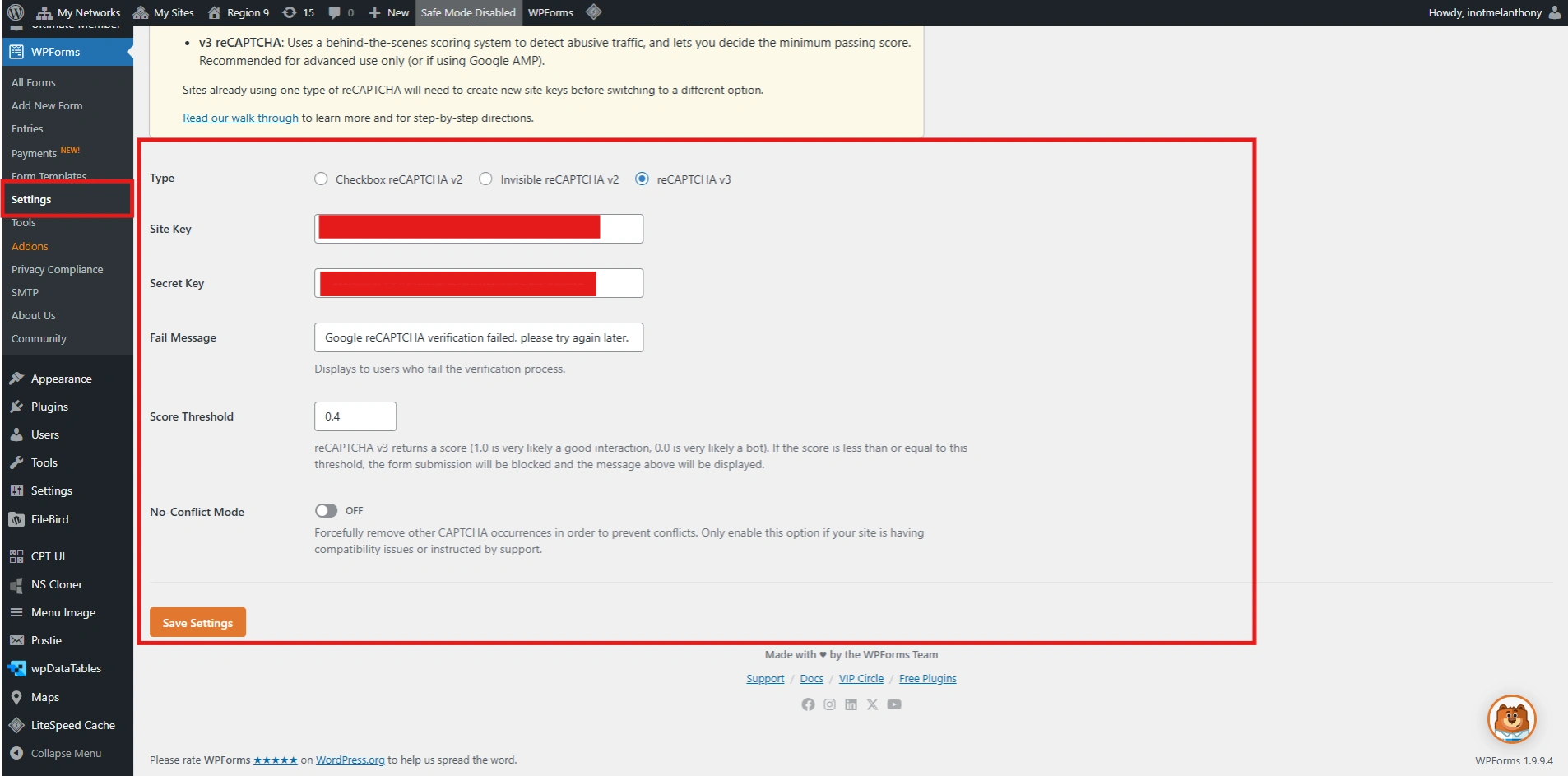Toggle No-Conflict Mode switch
The height and width of the screenshot is (776, 1568).
[x=326, y=511]
